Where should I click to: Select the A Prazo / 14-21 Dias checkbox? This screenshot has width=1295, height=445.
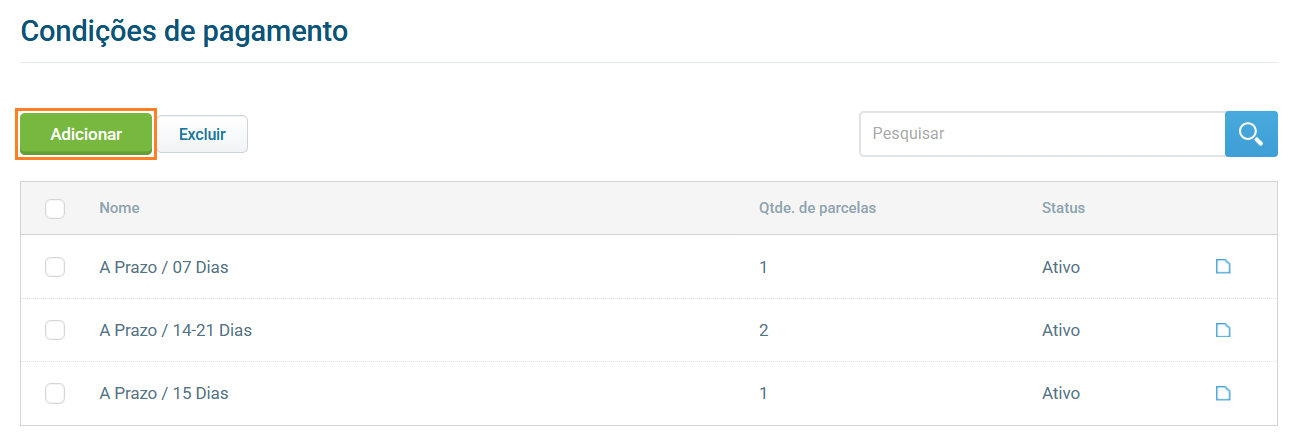pyautogui.click(x=55, y=330)
